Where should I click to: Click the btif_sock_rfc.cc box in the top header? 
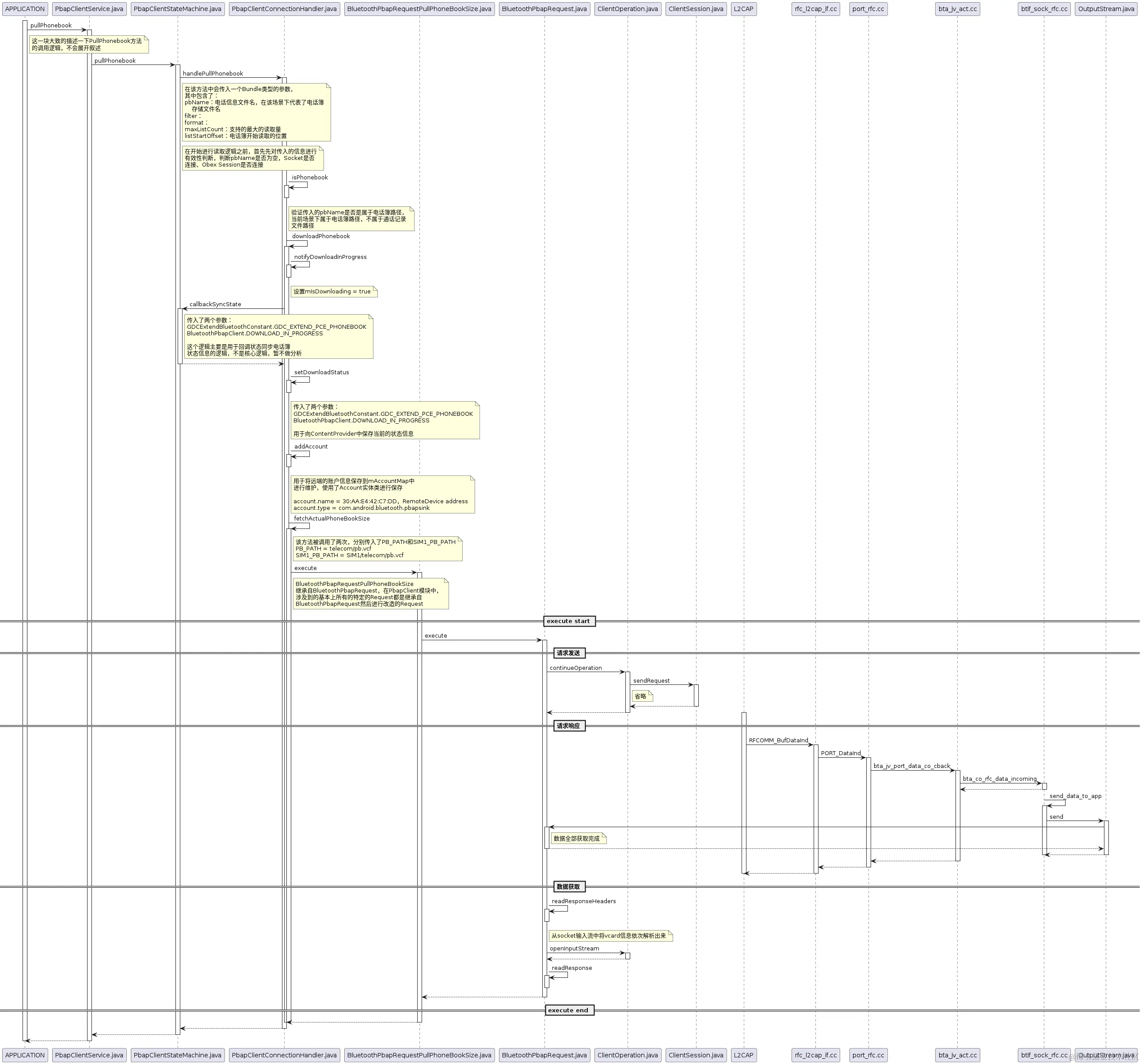[1044, 8]
